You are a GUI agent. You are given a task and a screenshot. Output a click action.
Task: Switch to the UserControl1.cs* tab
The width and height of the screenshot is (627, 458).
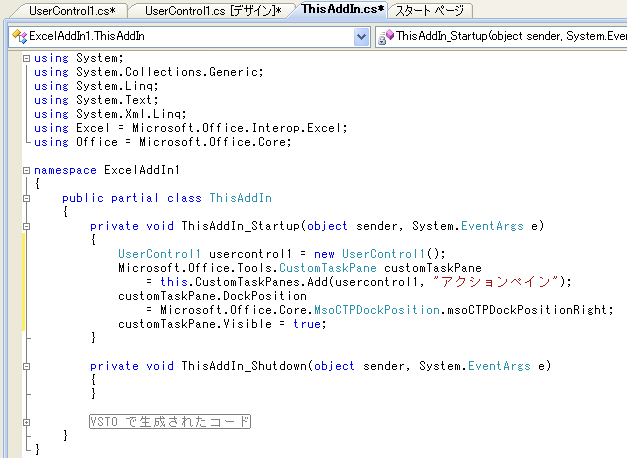click(x=72, y=11)
